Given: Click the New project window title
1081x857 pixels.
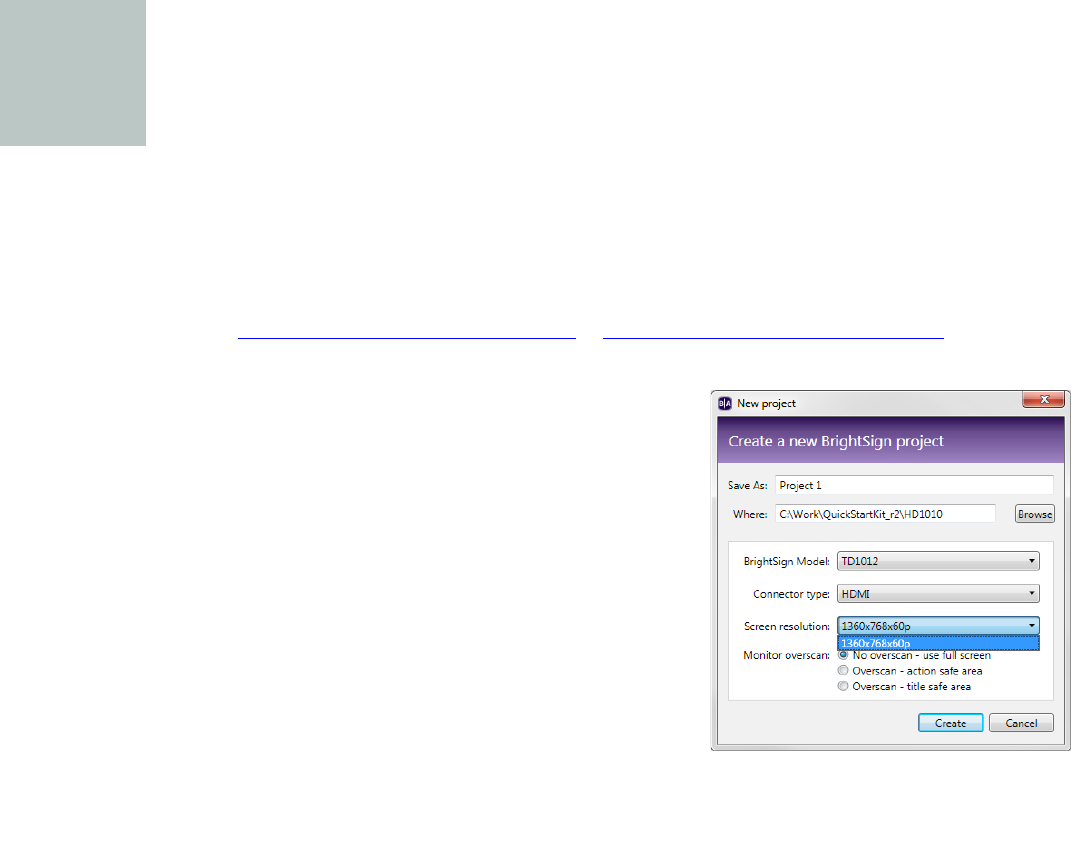Looking at the screenshot, I should [x=767, y=403].
